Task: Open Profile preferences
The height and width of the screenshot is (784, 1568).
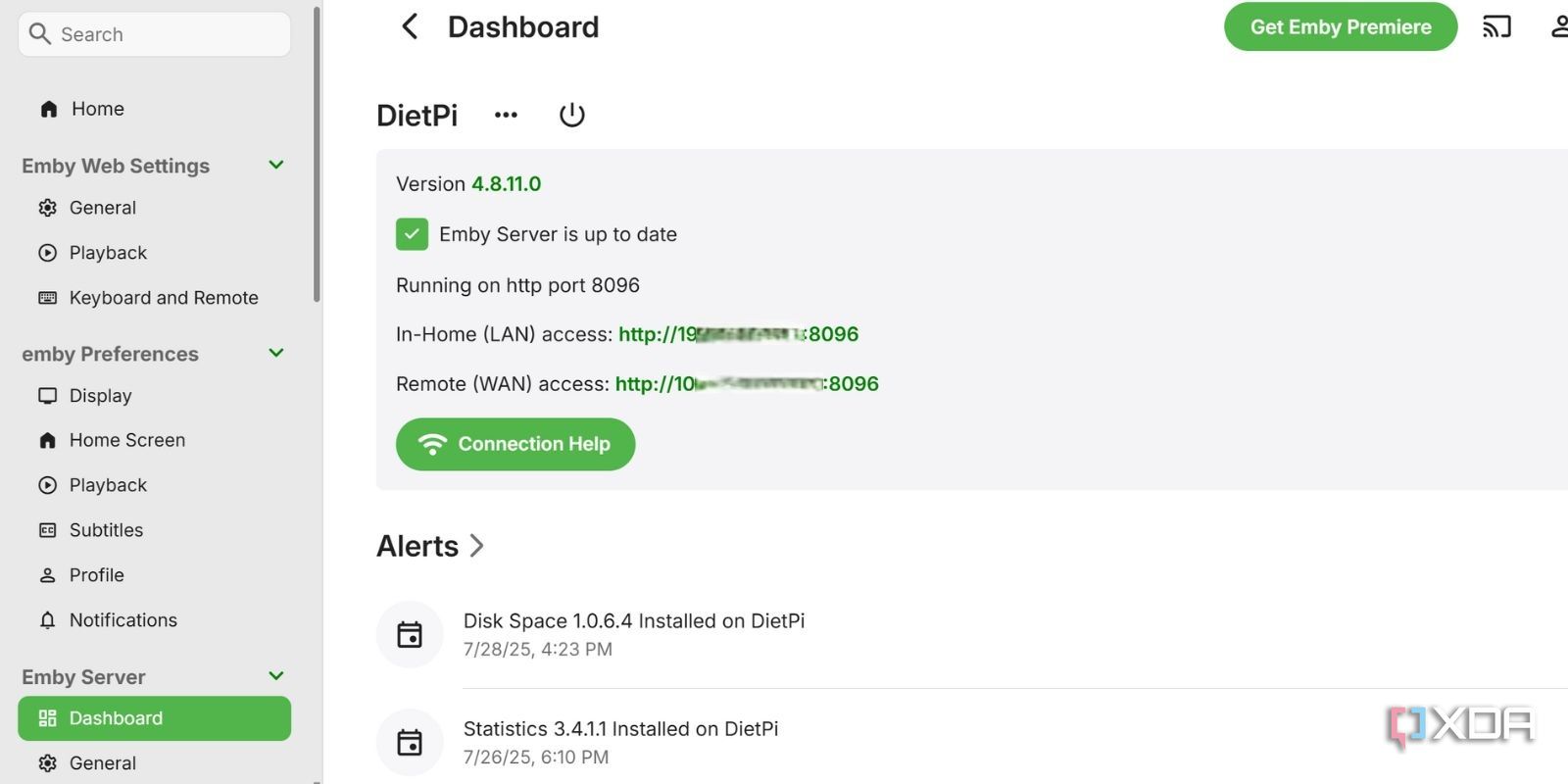Action: click(155, 575)
